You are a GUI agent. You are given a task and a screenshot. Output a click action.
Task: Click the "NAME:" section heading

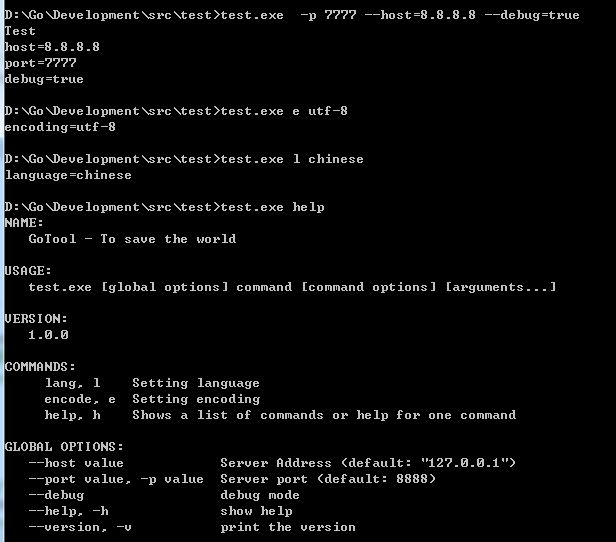[x=24, y=223]
